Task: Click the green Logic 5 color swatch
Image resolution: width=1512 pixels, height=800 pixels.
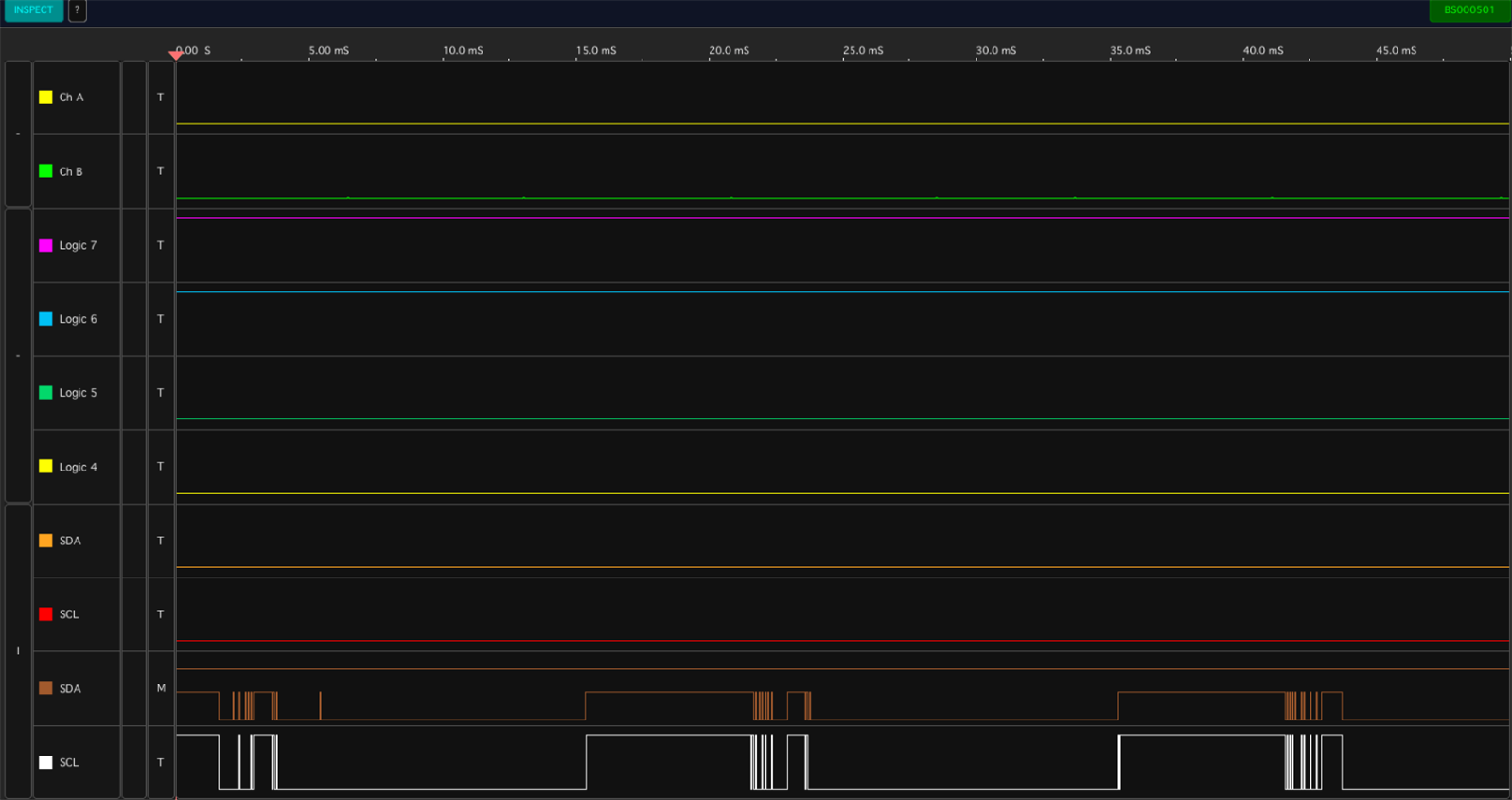Action: pyautogui.click(x=45, y=393)
